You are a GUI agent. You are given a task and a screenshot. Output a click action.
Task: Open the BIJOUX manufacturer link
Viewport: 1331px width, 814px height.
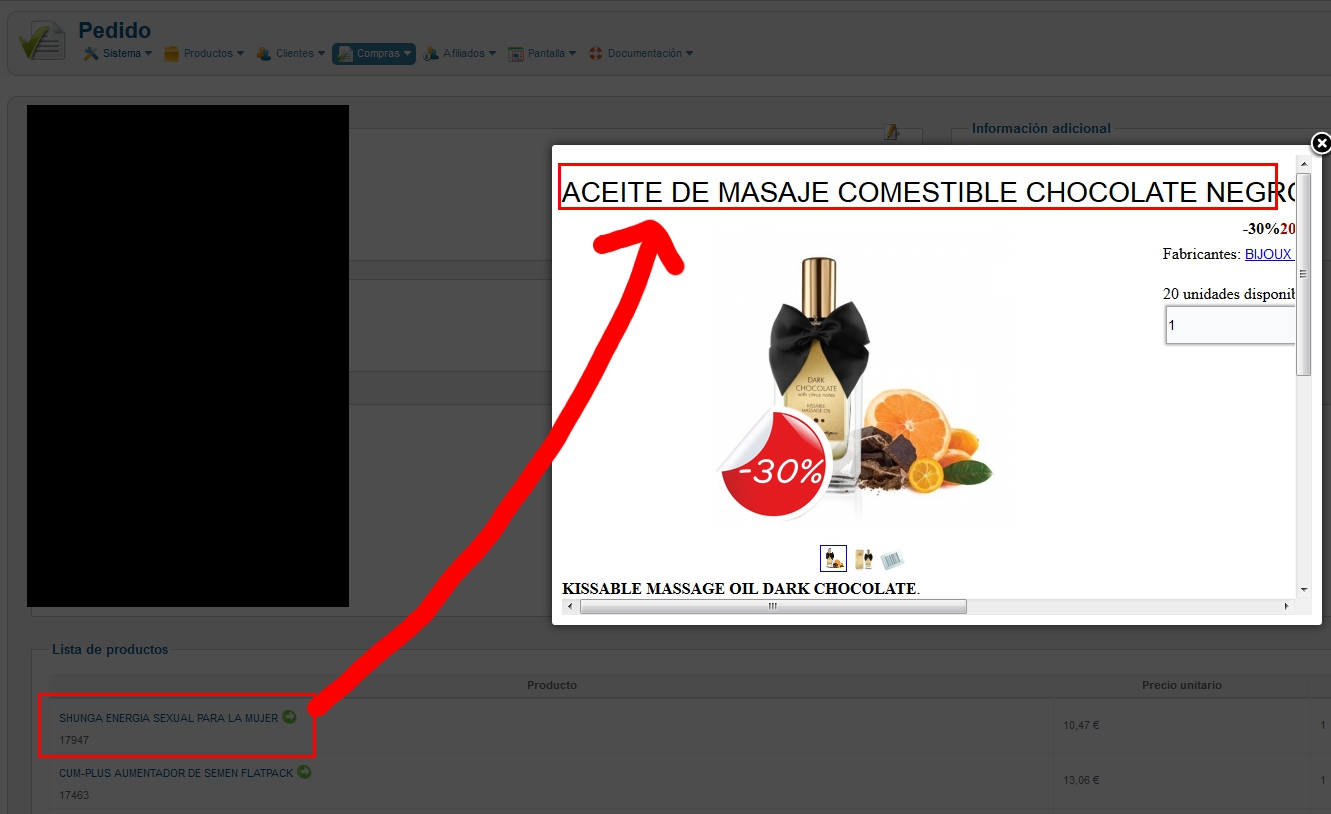click(x=1269, y=254)
